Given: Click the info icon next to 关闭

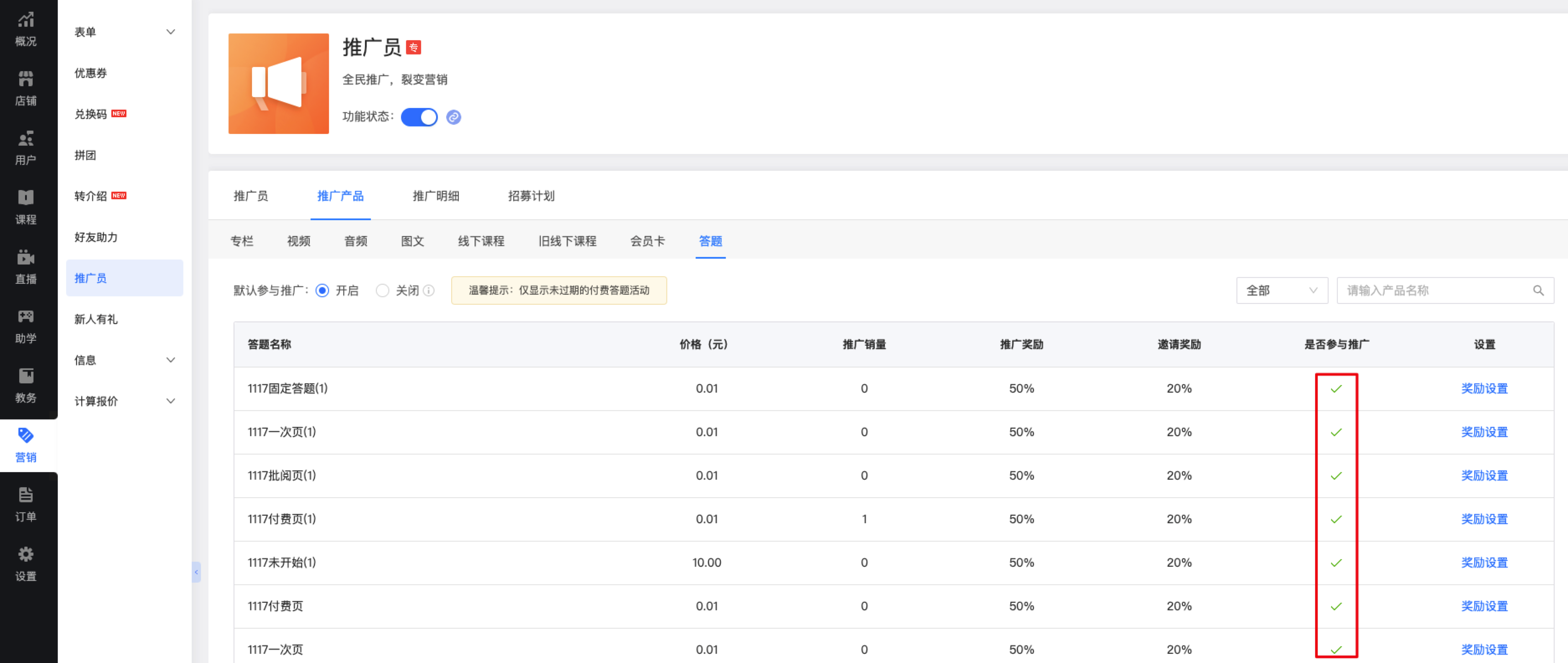Looking at the screenshot, I should click(429, 290).
